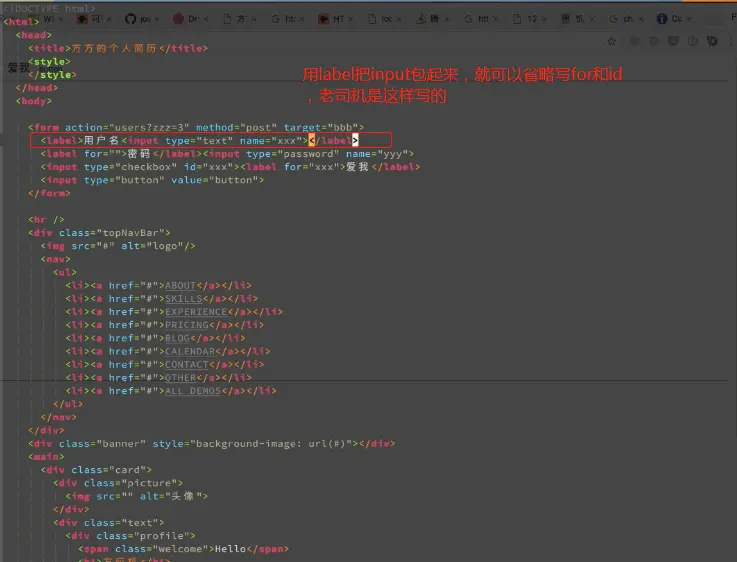Close the 'HT' browser tab

pyautogui.click(x=351, y=19)
